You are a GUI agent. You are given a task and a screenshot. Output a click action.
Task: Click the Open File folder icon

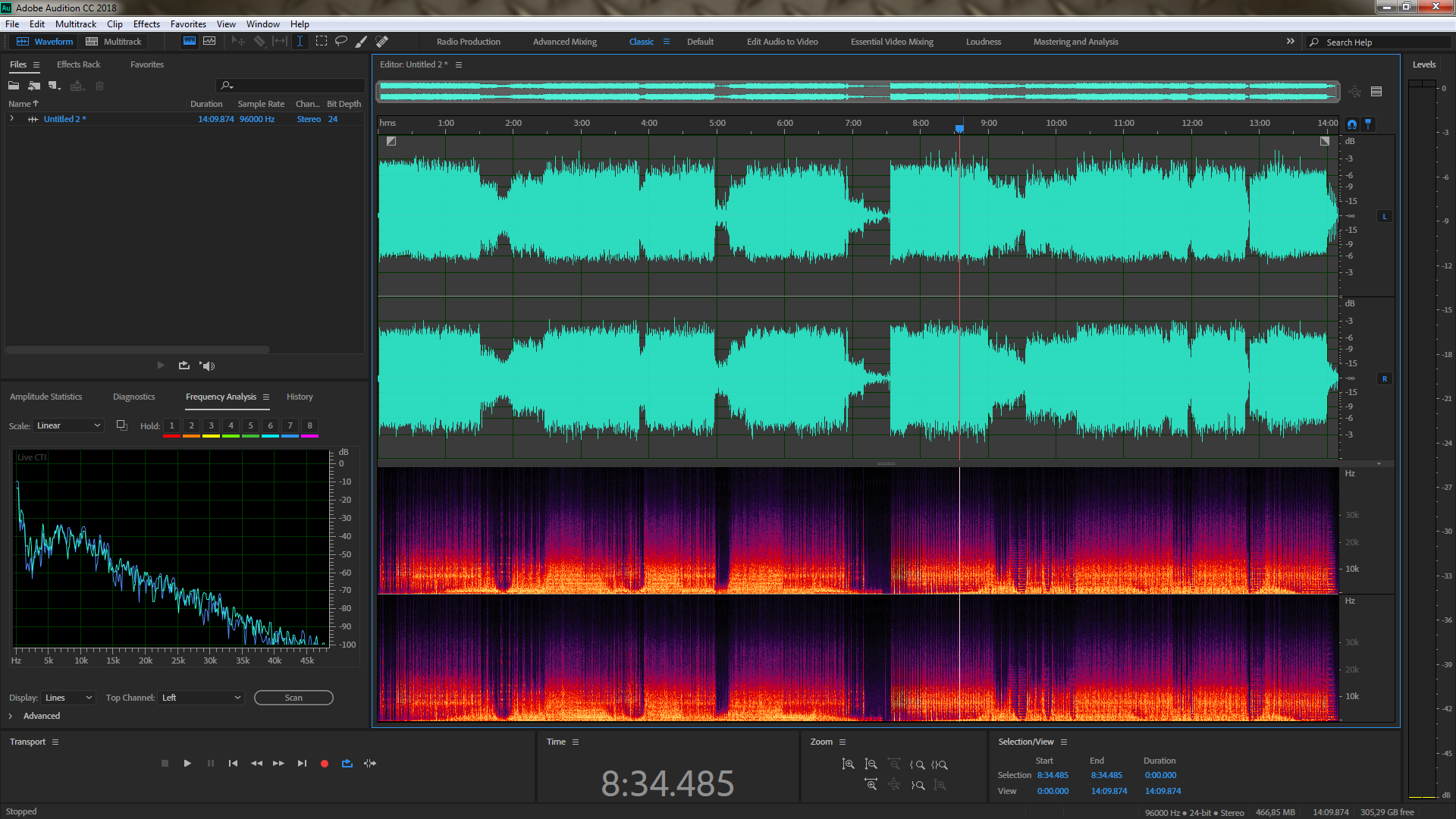[x=14, y=86]
